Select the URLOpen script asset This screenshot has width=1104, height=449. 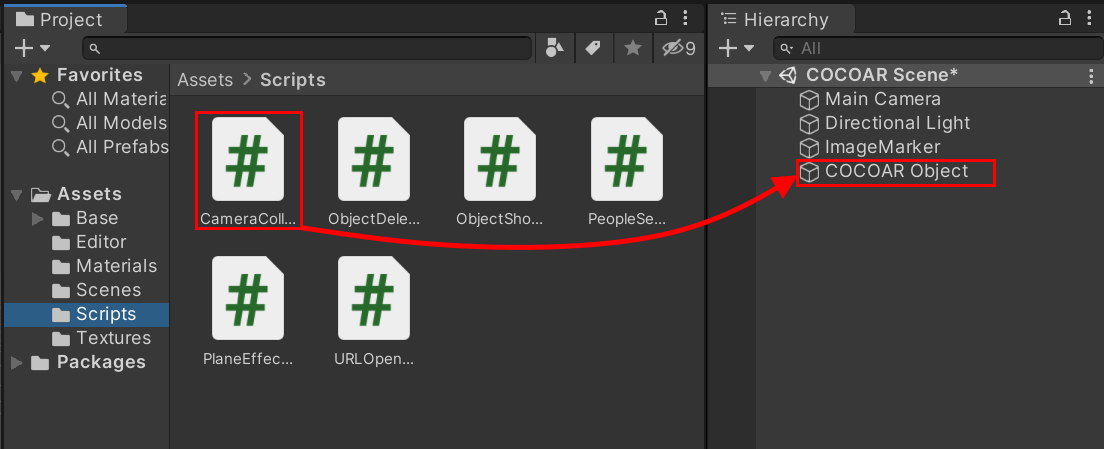coord(374,310)
